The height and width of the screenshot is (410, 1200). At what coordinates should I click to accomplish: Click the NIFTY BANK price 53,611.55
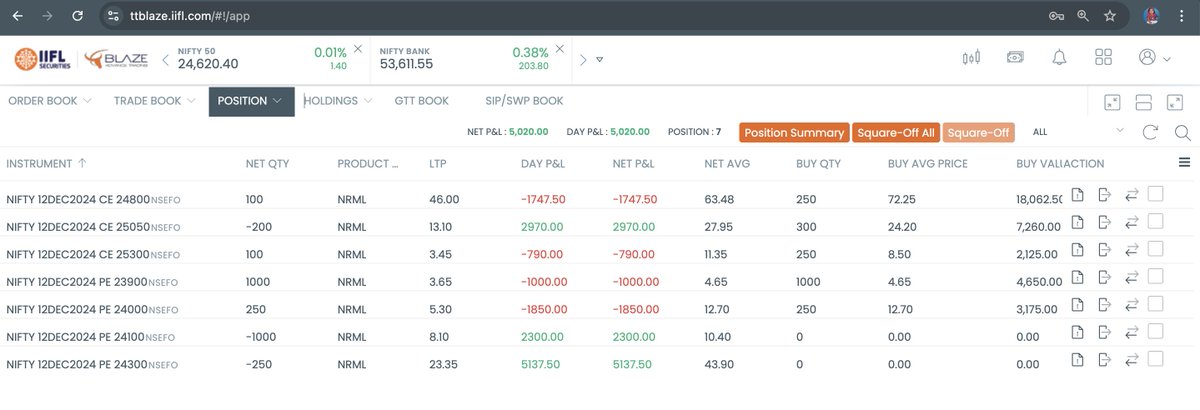click(x=406, y=64)
